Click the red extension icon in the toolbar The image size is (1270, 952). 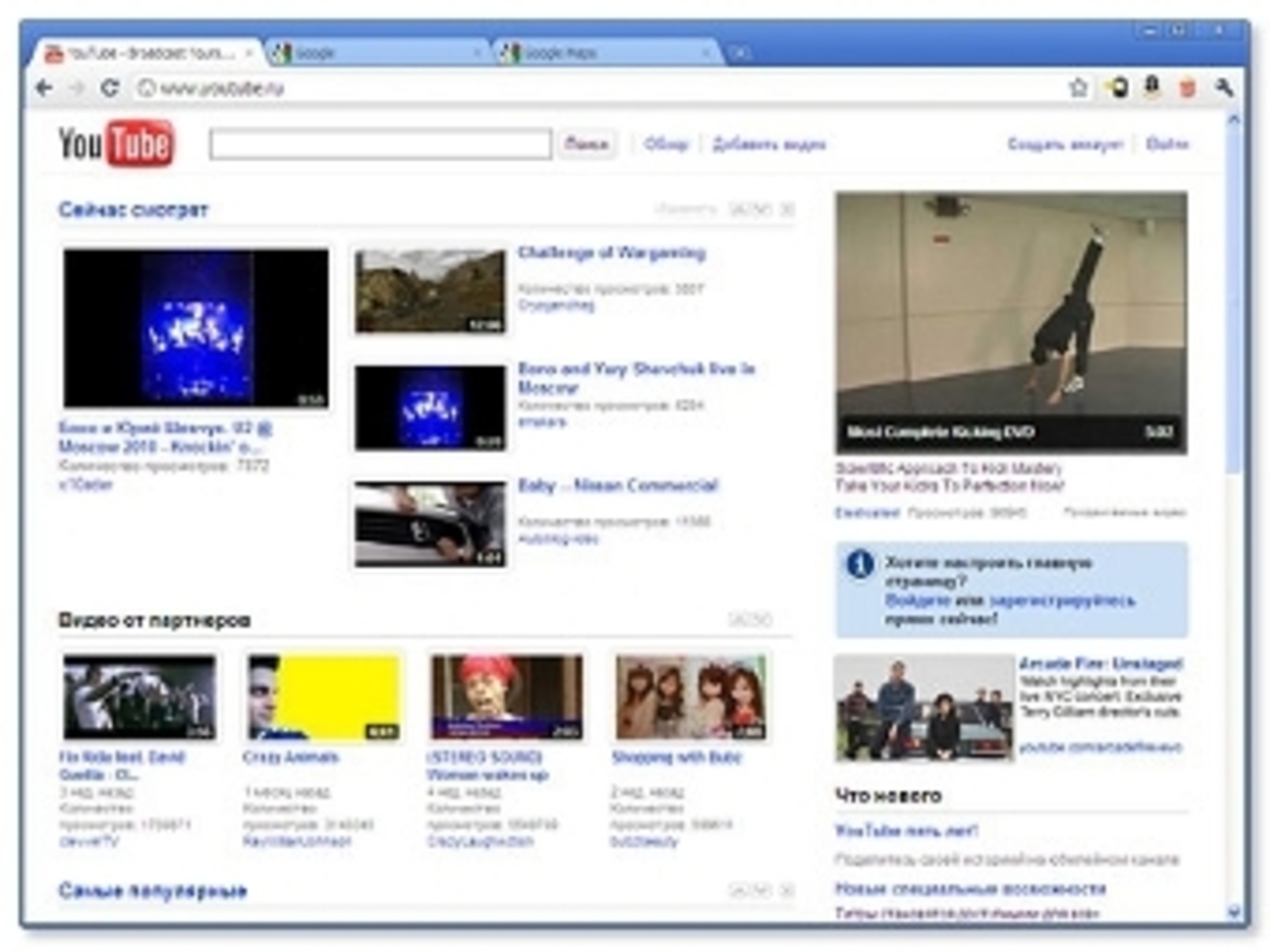[1188, 88]
